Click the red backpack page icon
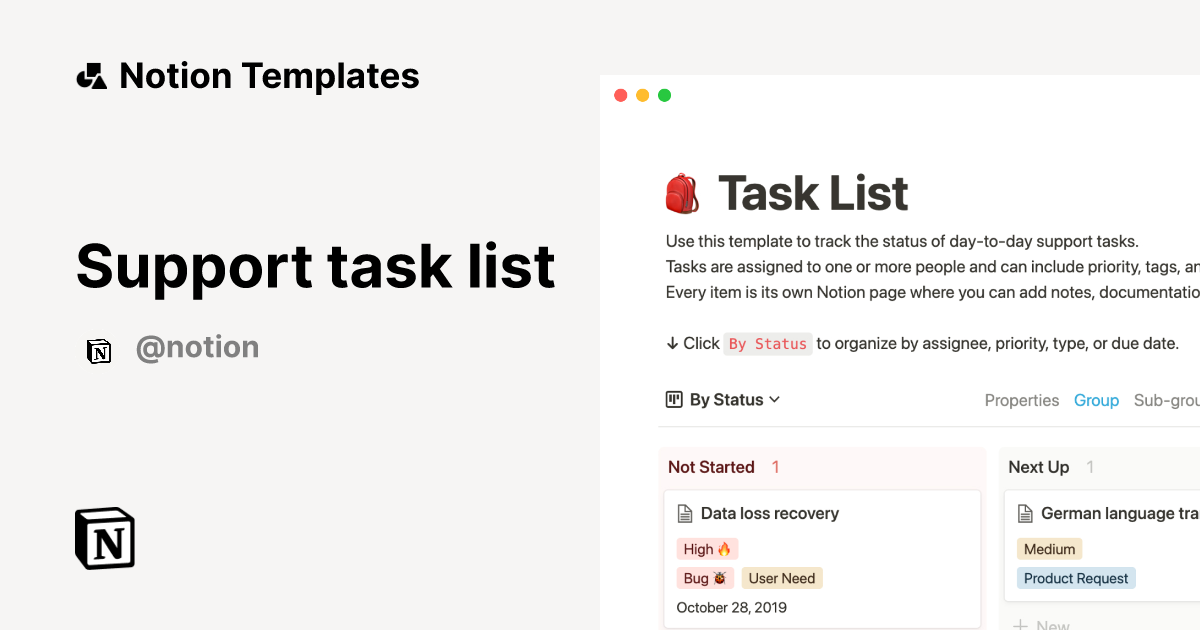 click(682, 193)
